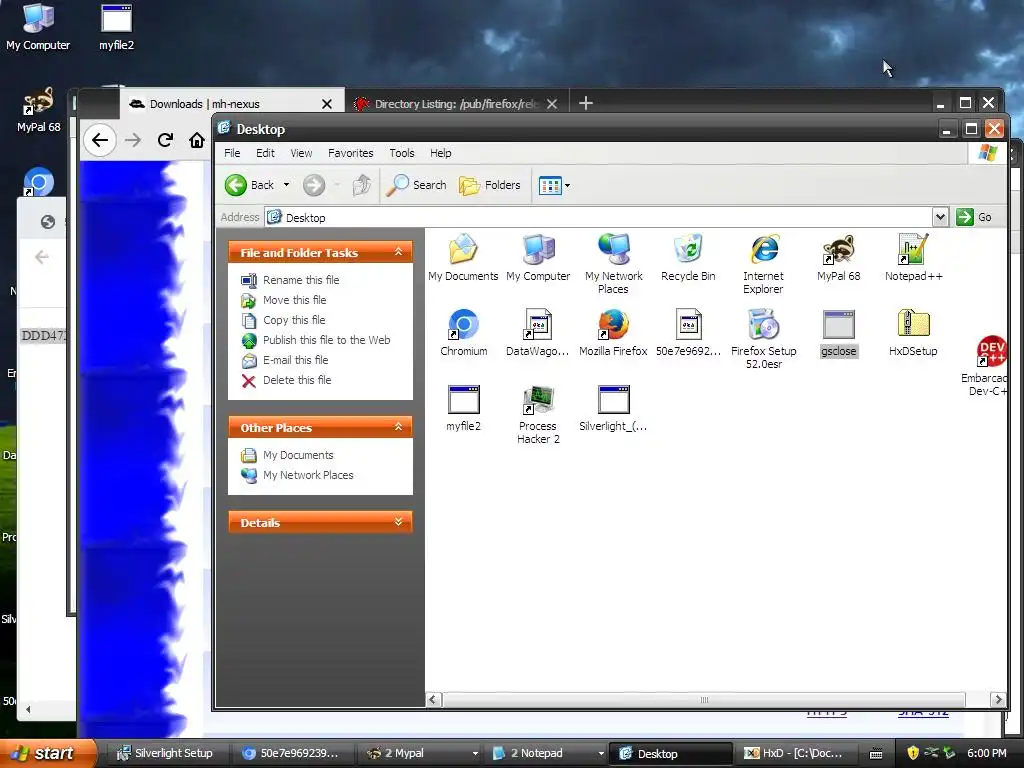The height and width of the screenshot is (768, 1024).
Task: Click Search in the Explorer toolbar
Action: click(x=416, y=185)
